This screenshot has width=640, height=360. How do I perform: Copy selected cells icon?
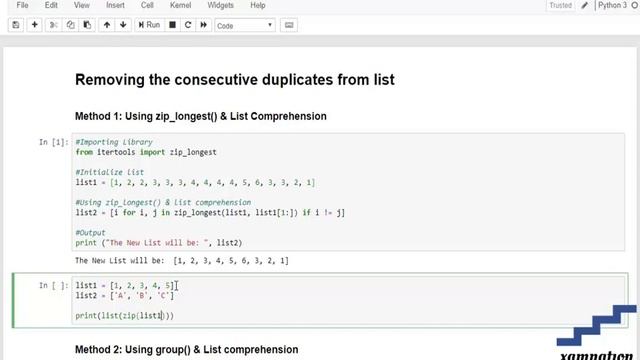pyautogui.click(x=70, y=25)
